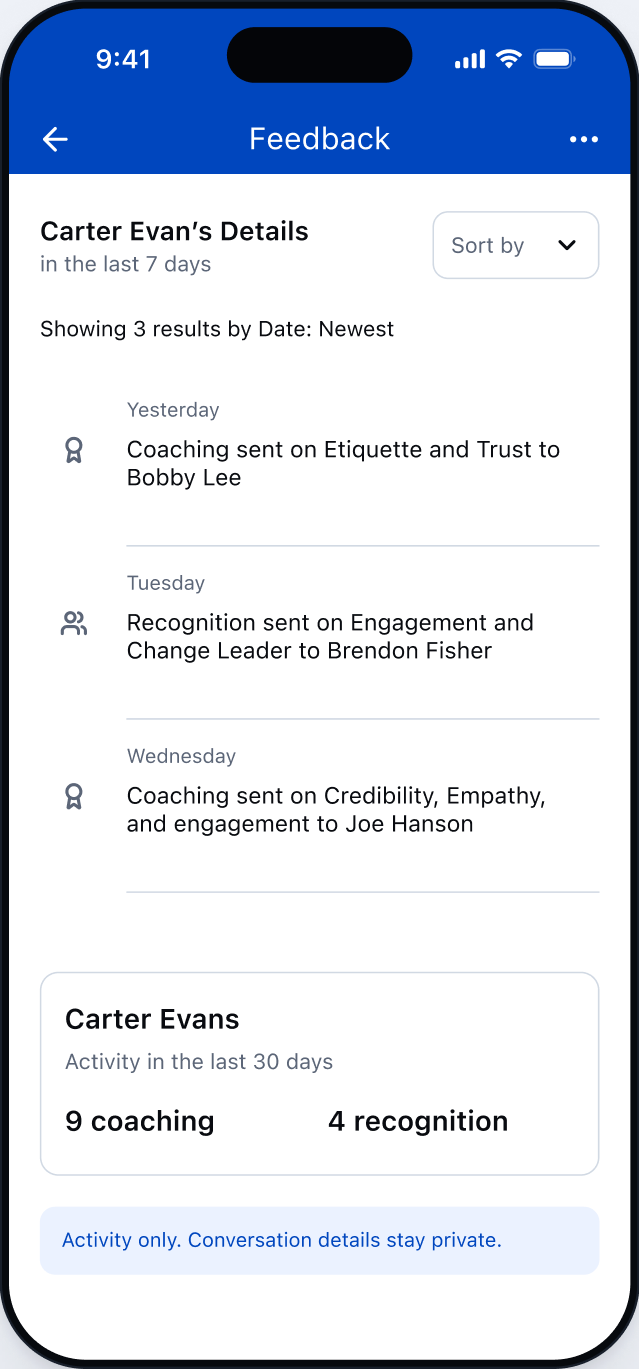
Task: Tap the battery indicator icon
Action: pyautogui.click(x=553, y=59)
